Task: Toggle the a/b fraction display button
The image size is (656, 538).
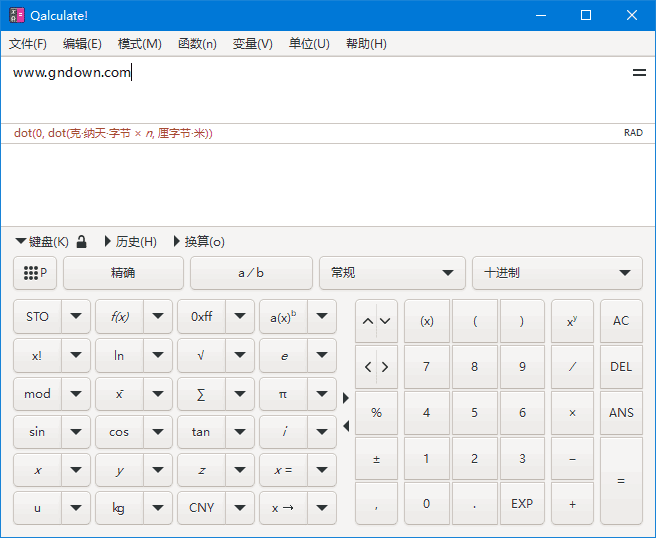Action: click(x=251, y=273)
